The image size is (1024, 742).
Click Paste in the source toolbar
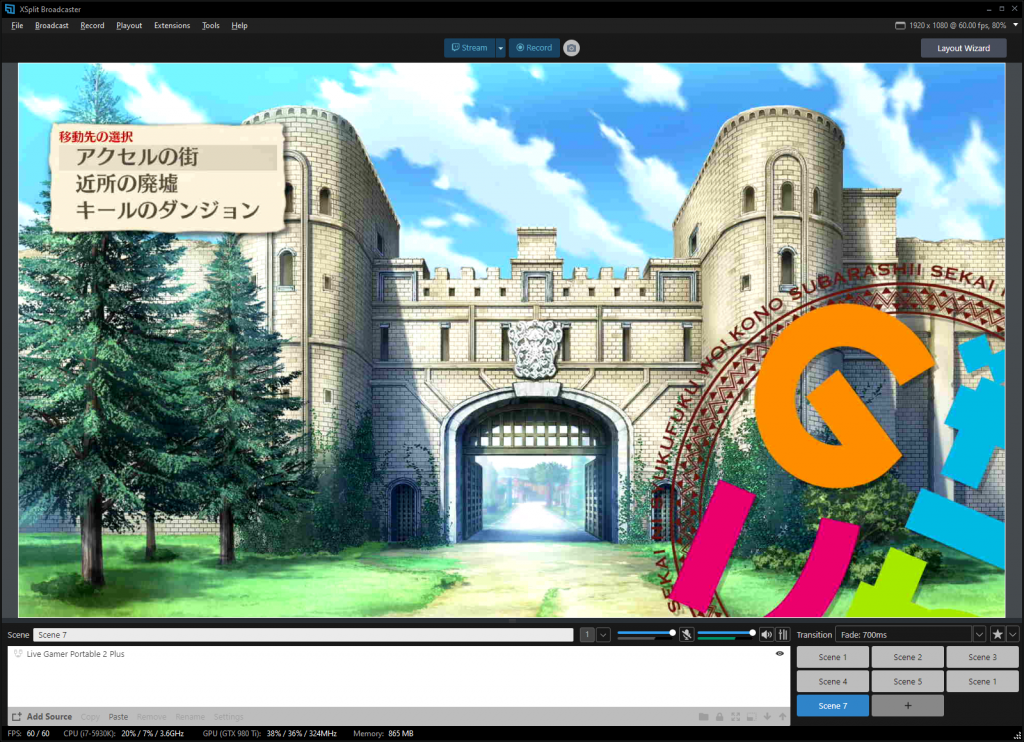tap(118, 717)
